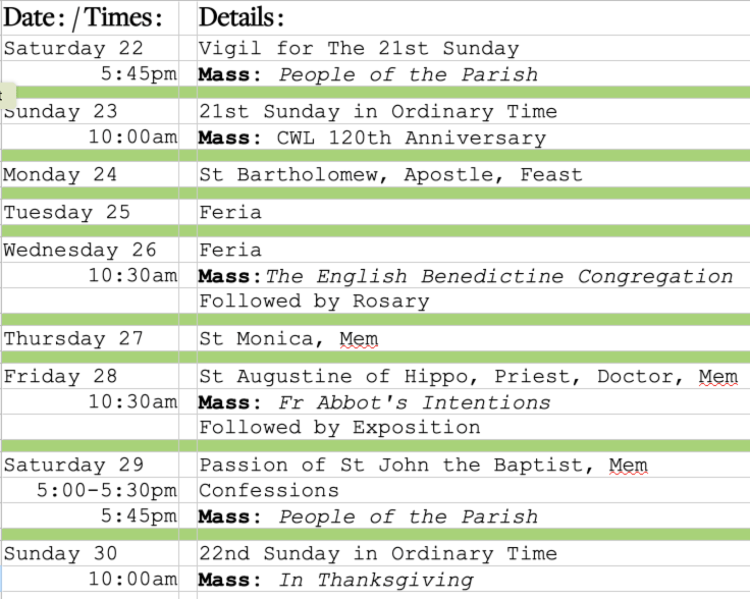This screenshot has width=750, height=599.
Task: Select 'Followed by Exposition' cell
Action: tap(474, 427)
